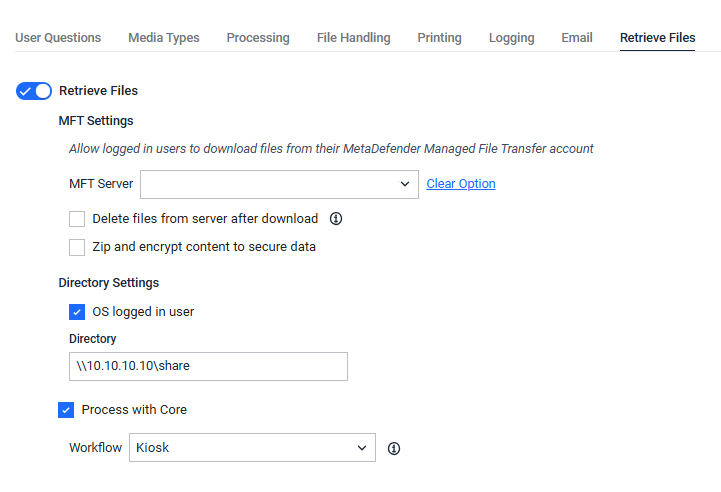Screen dimensions: 721x492
Task: Open the Printing tab
Action: click(440, 38)
